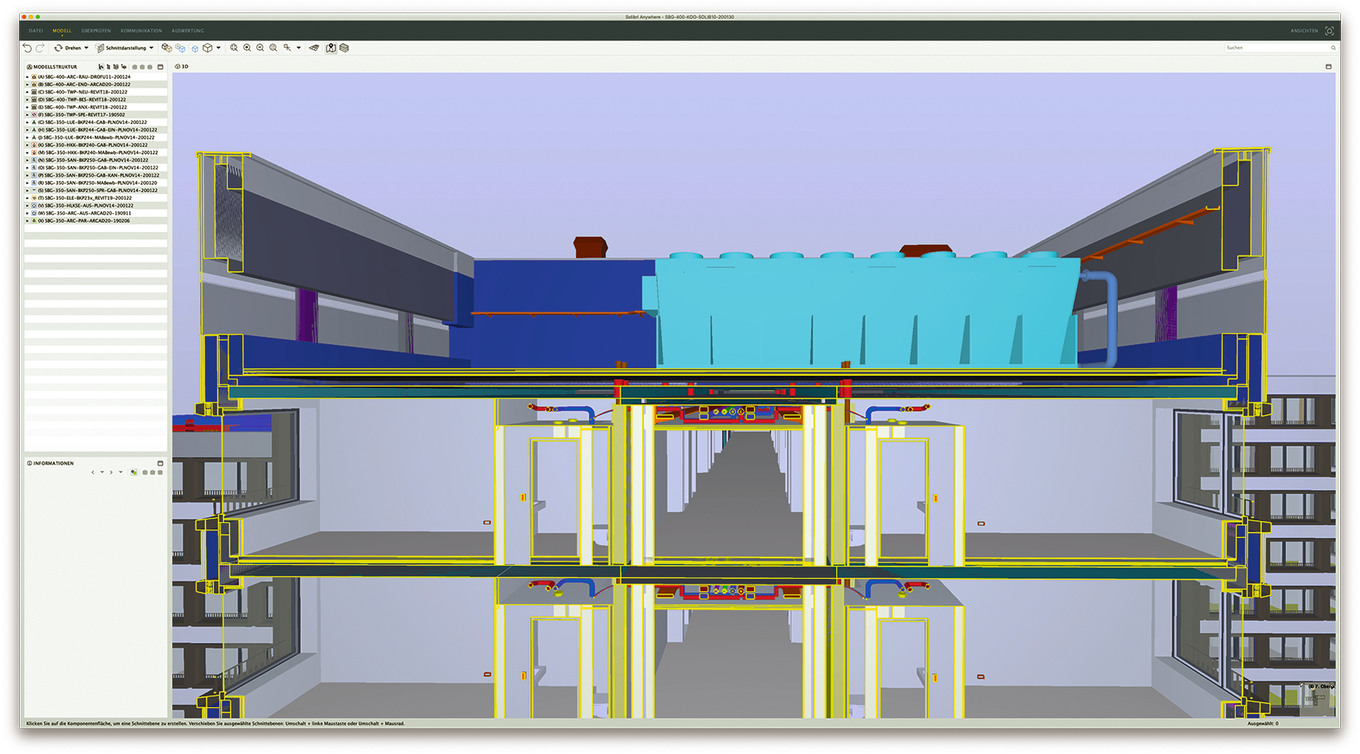Go forward in Informationen panel history
This screenshot has height=754, width=1360.
(112, 472)
